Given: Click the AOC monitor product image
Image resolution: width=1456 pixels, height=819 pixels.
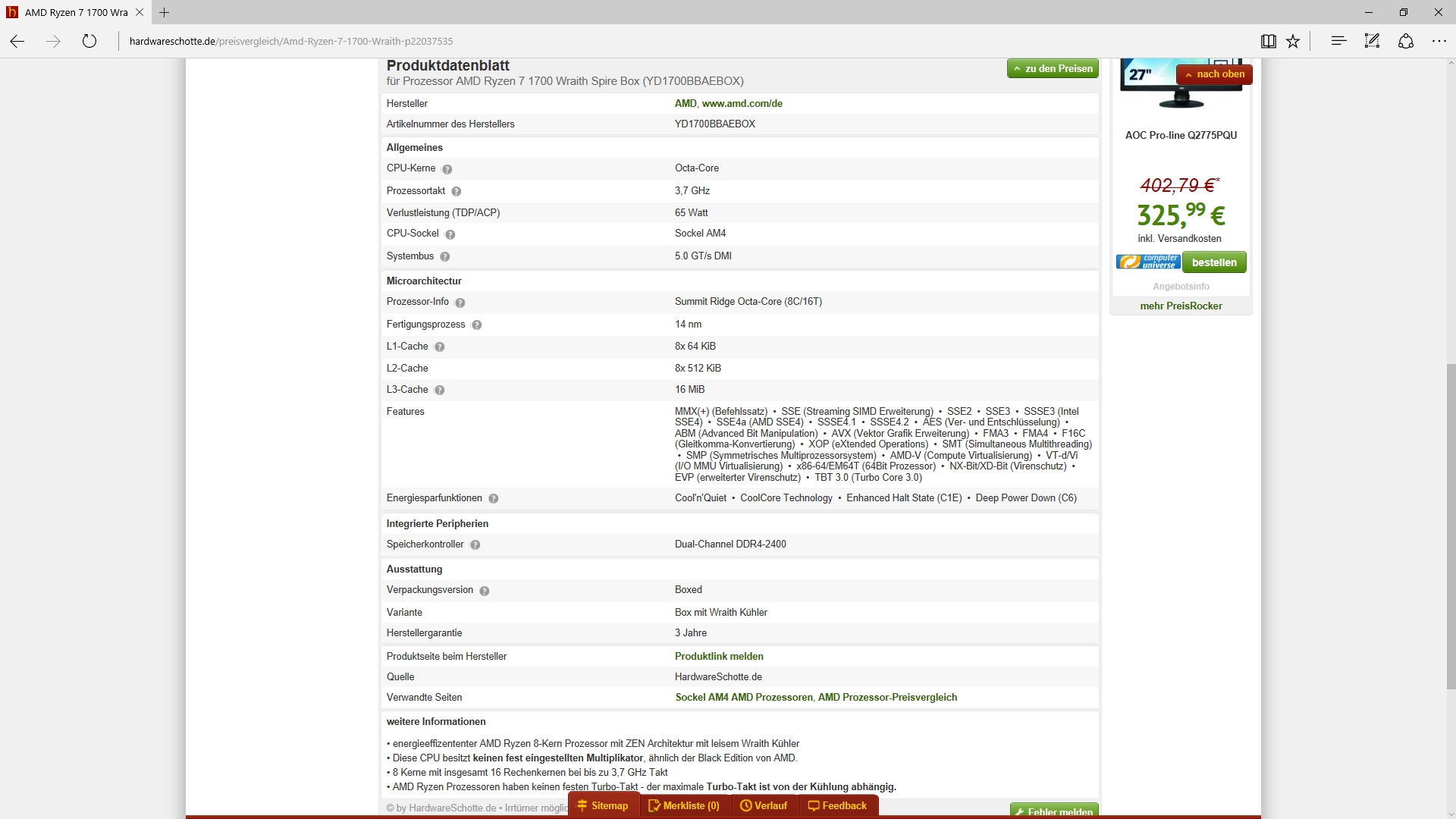Looking at the screenshot, I should click(x=1181, y=85).
